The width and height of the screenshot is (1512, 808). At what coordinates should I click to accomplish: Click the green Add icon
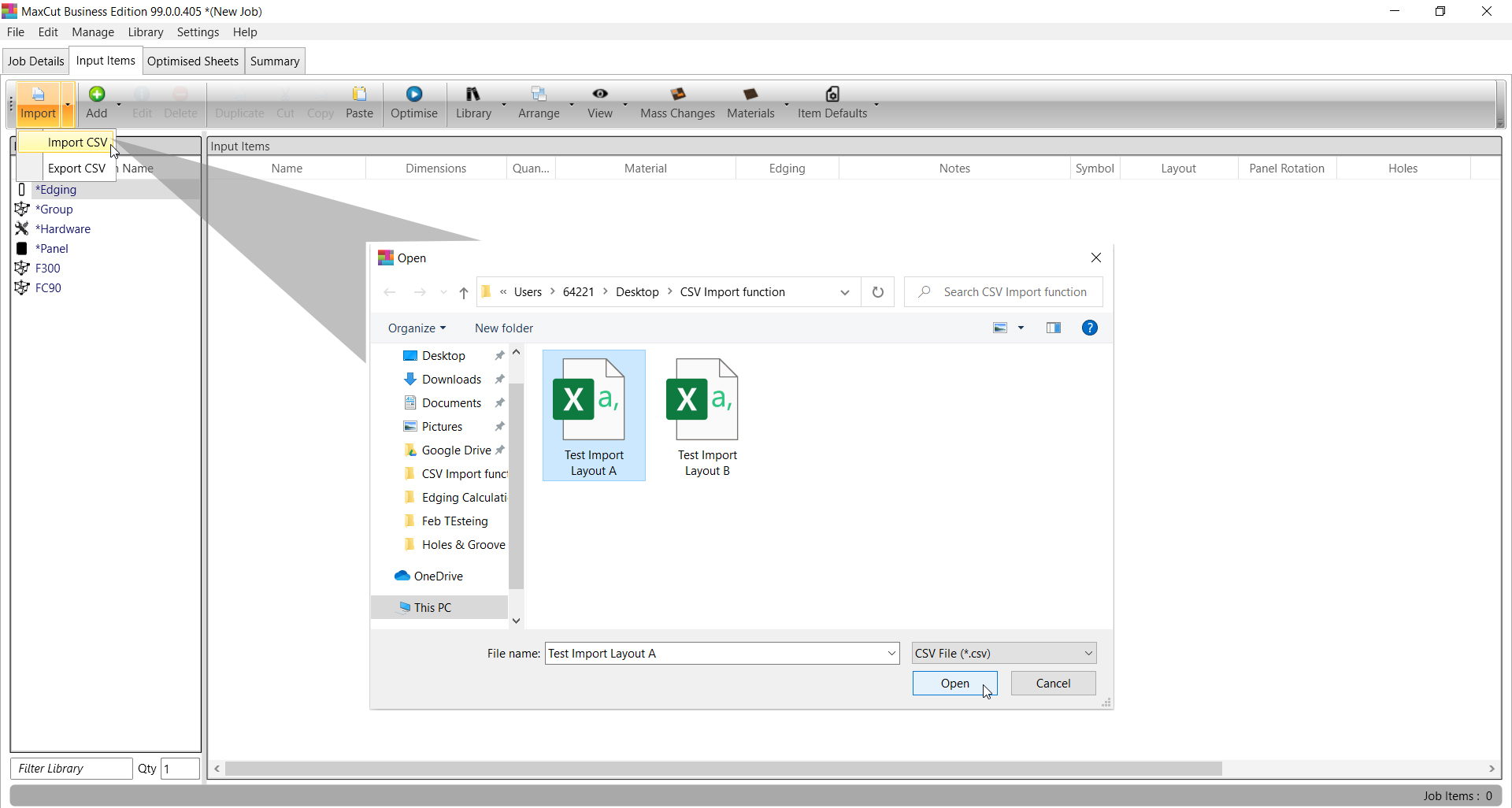click(x=97, y=95)
